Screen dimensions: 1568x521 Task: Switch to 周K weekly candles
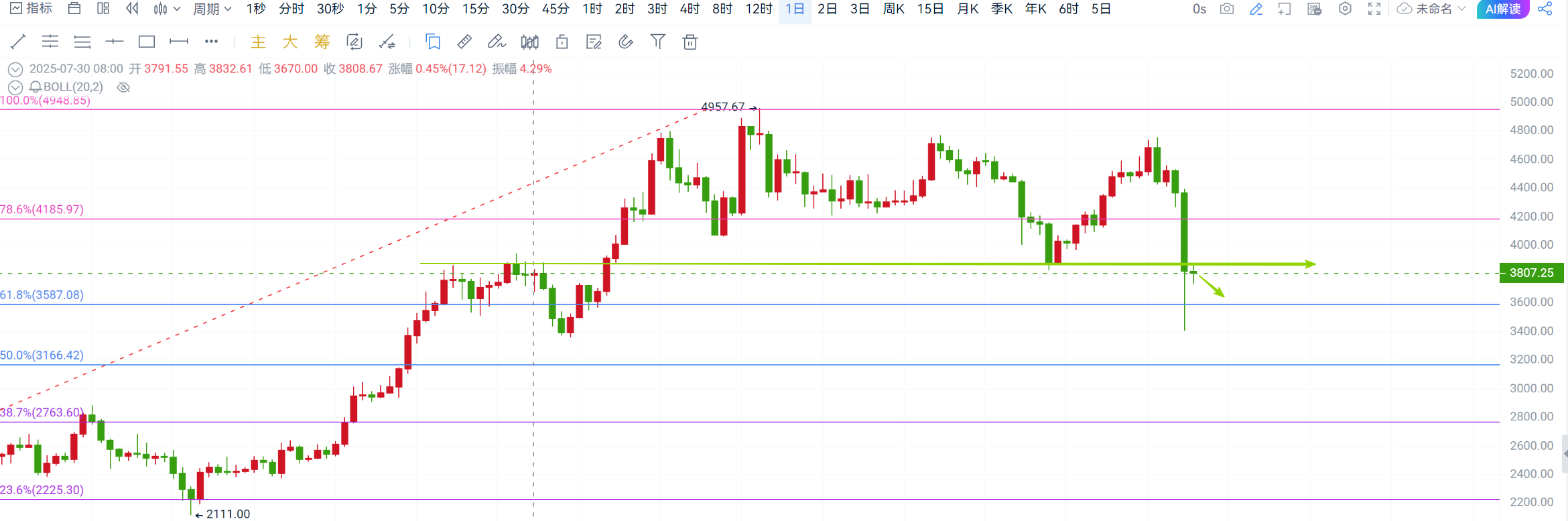point(894,9)
